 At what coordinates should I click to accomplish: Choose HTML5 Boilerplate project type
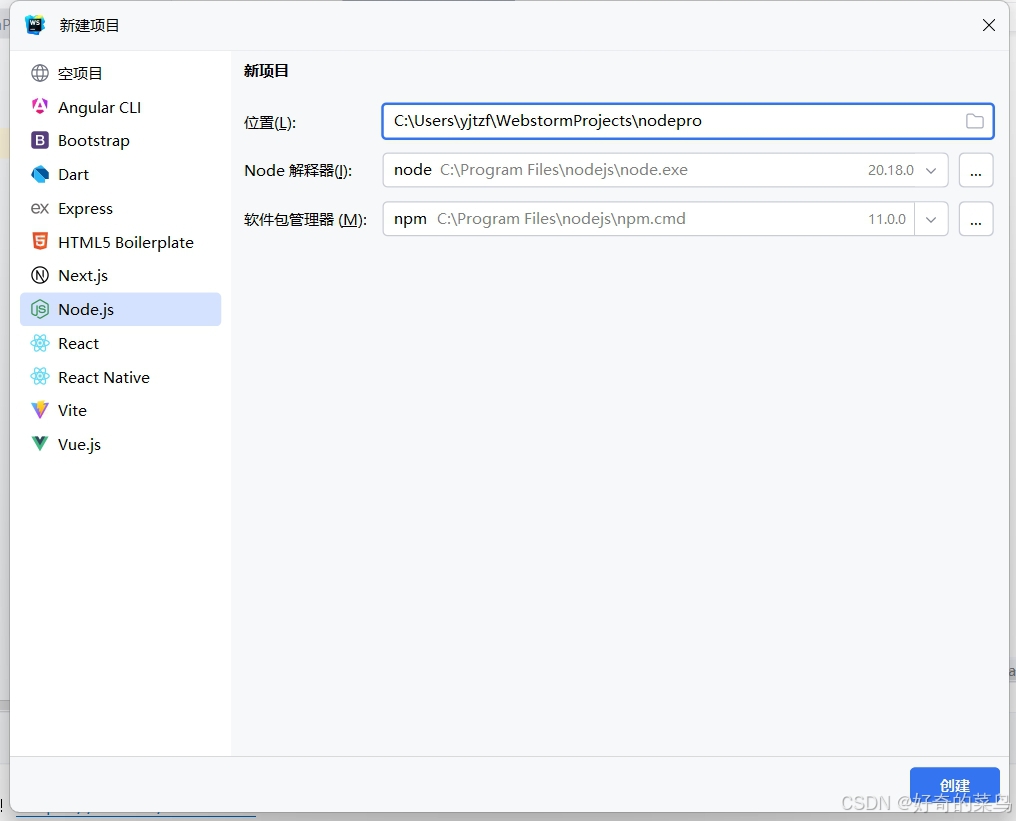coord(121,242)
